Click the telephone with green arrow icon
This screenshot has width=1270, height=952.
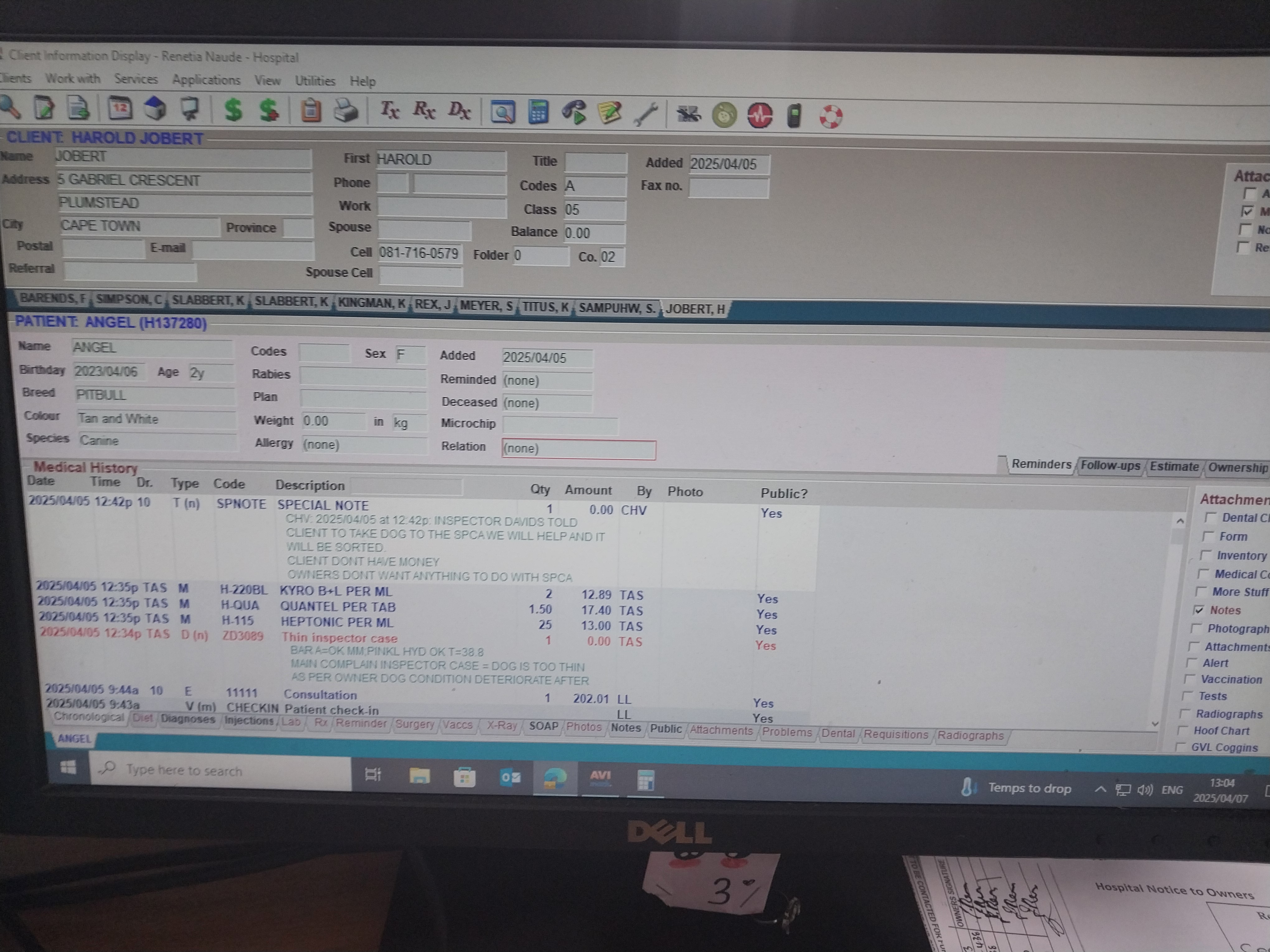tap(574, 113)
